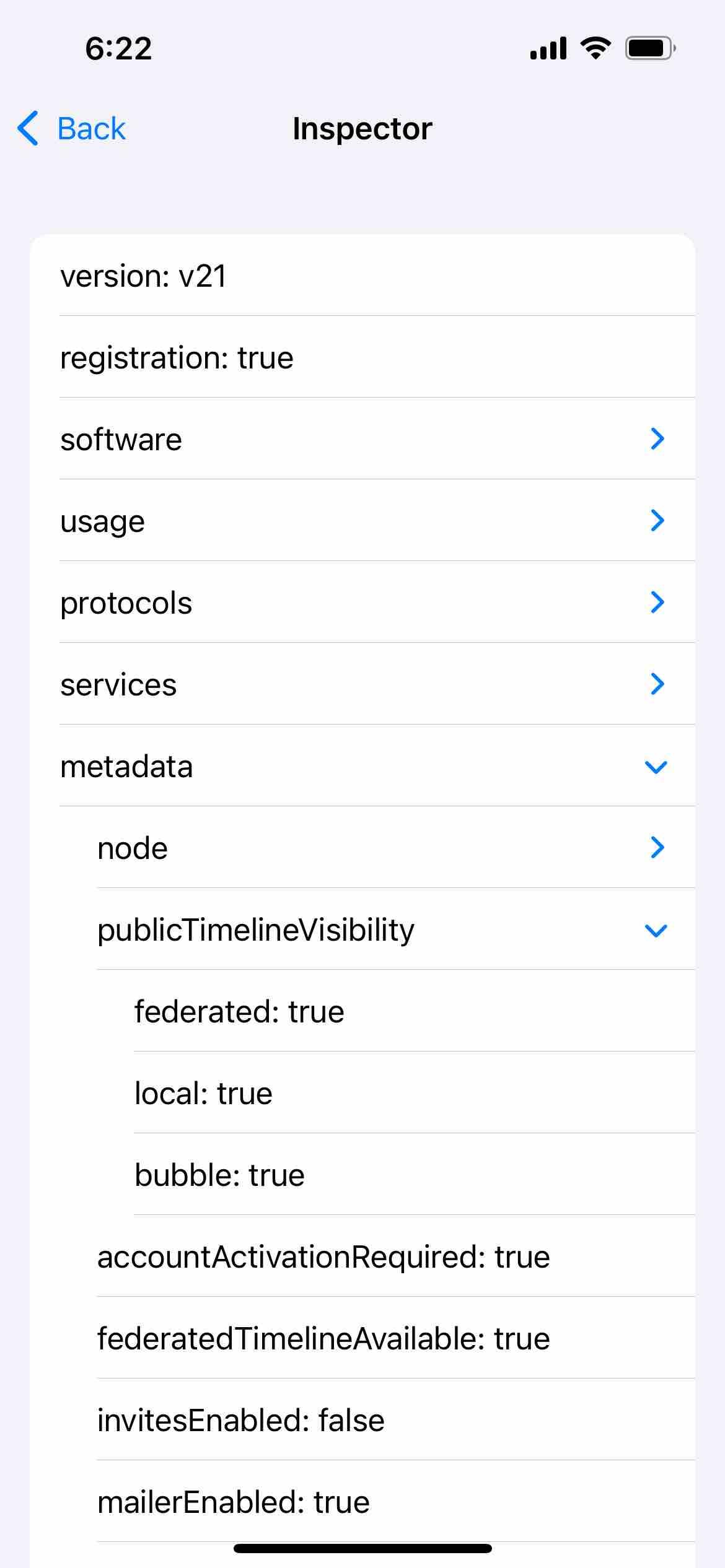Expand the software row chevron
This screenshot has width=725, height=1568.
coord(657,439)
